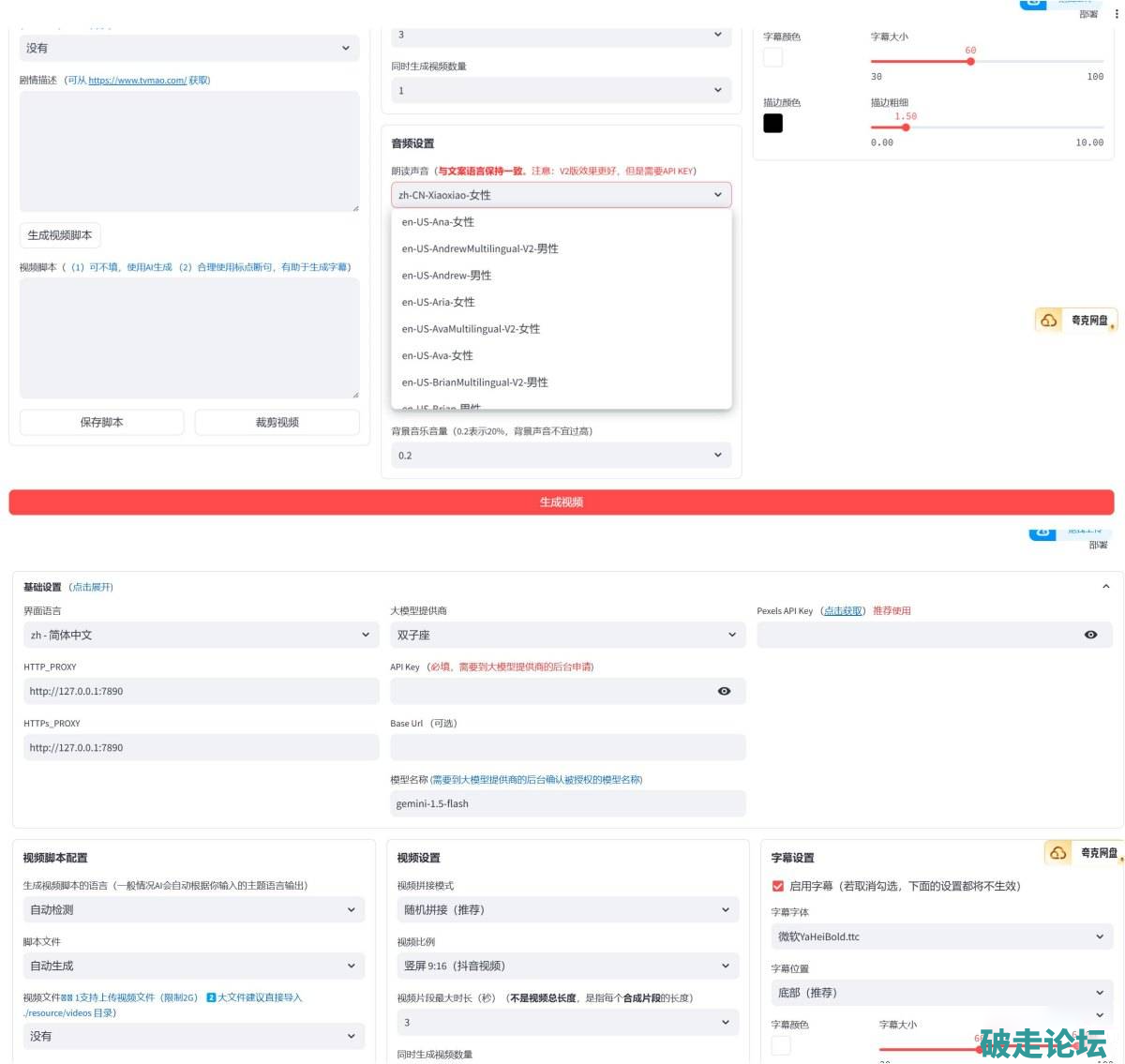Click the HTTP_PROXY input field
This screenshot has height=1064, width=1125.
pos(200,691)
